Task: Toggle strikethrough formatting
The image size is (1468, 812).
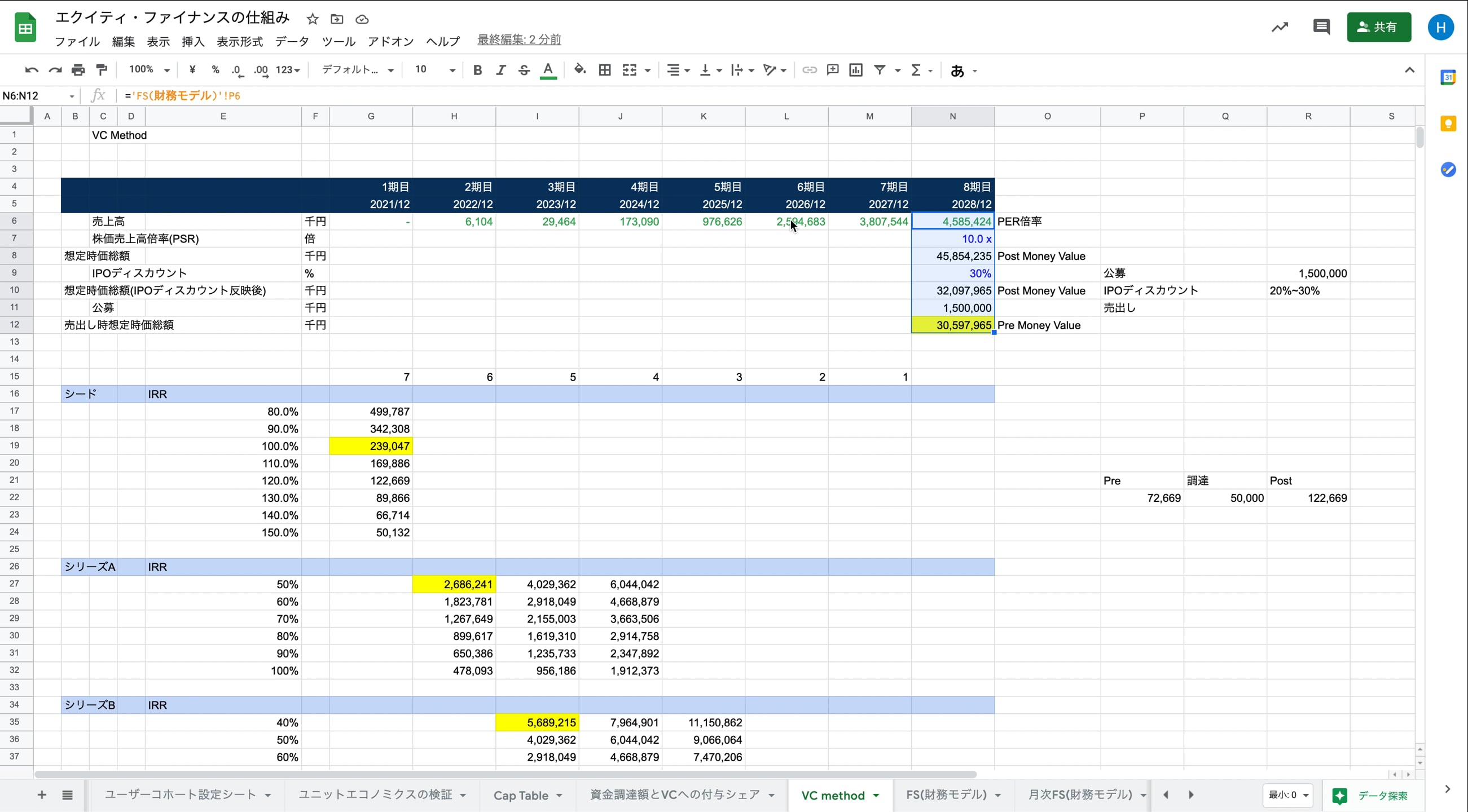Action: point(524,70)
